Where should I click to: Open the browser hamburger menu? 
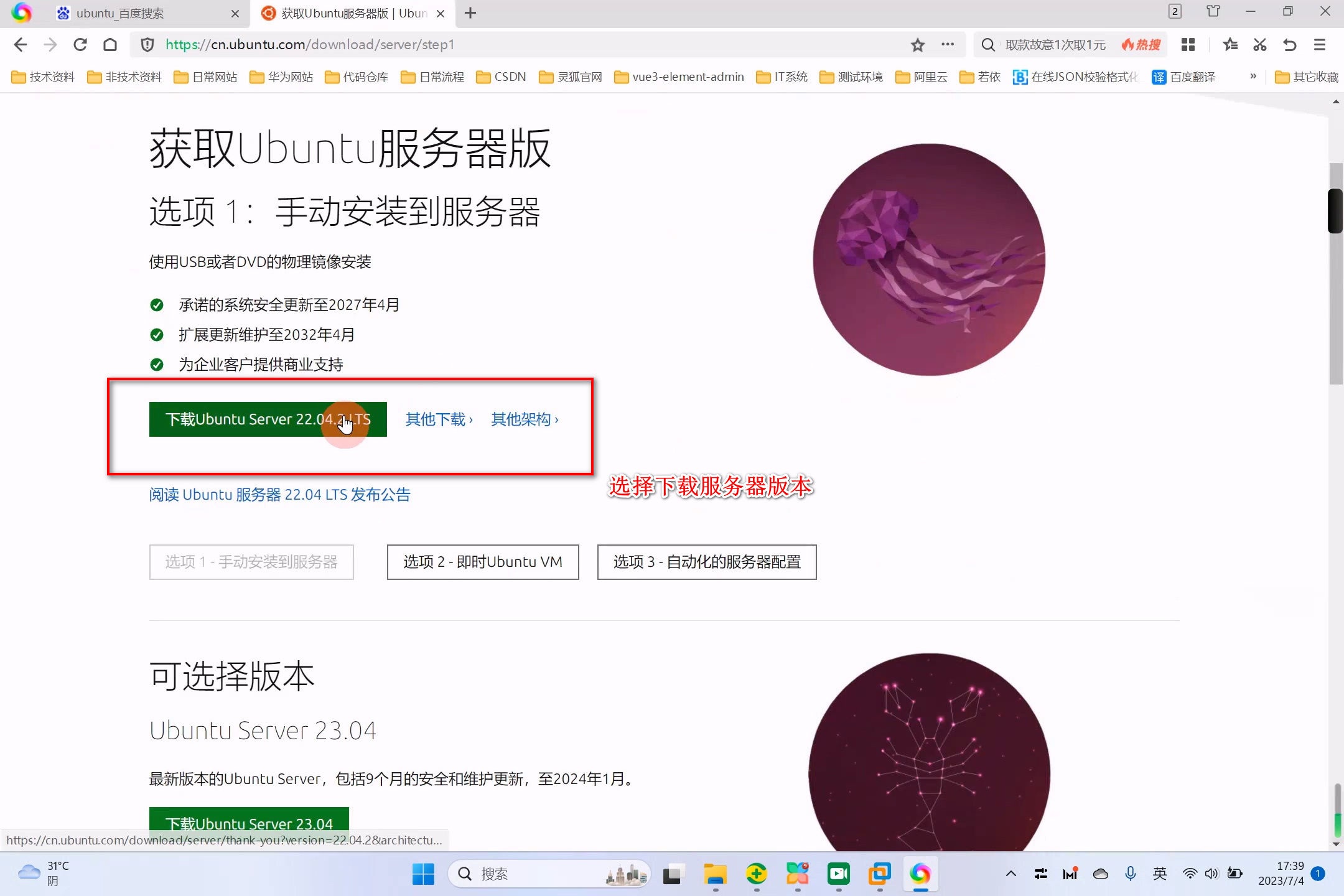[x=1320, y=45]
